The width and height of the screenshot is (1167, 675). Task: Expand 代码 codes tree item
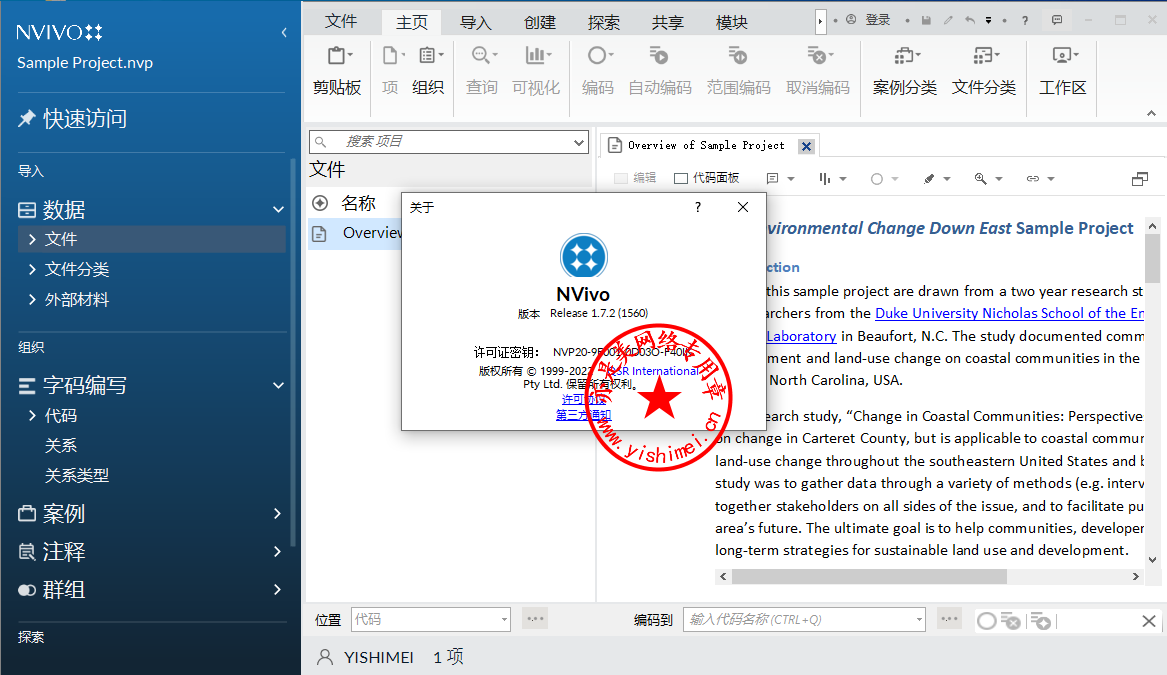tap(32, 415)
